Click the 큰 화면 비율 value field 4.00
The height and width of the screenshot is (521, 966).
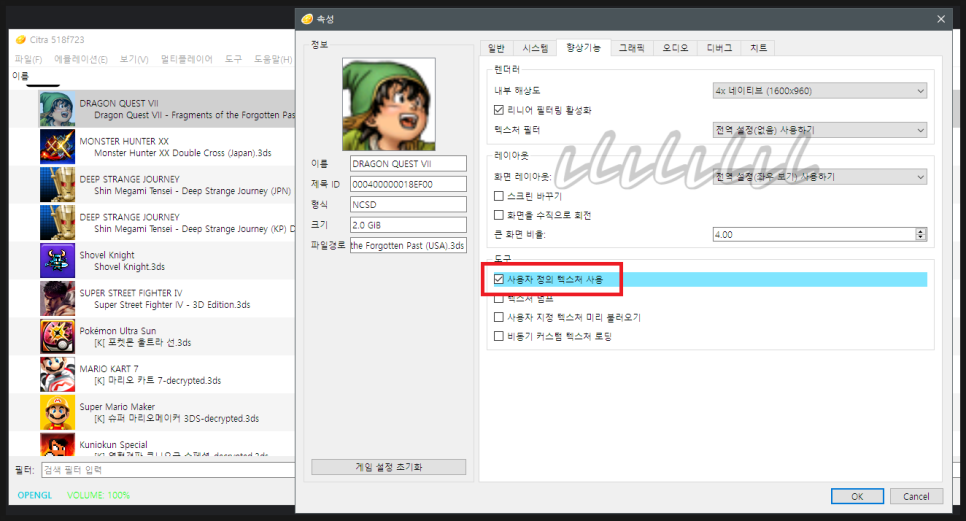pyautogui.click(x=814, y=235)
